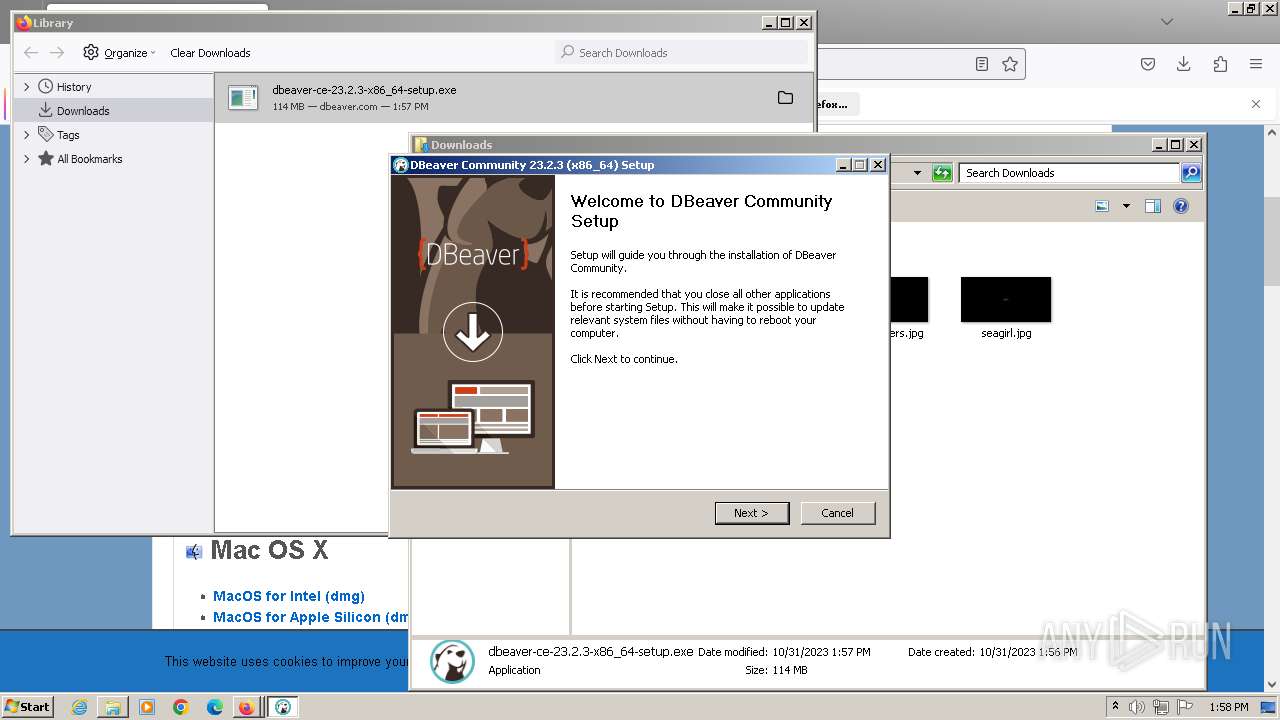1280x720 pixels.
Task: Open volume speaker tray icon
Action: click(x=1138, y=707)
